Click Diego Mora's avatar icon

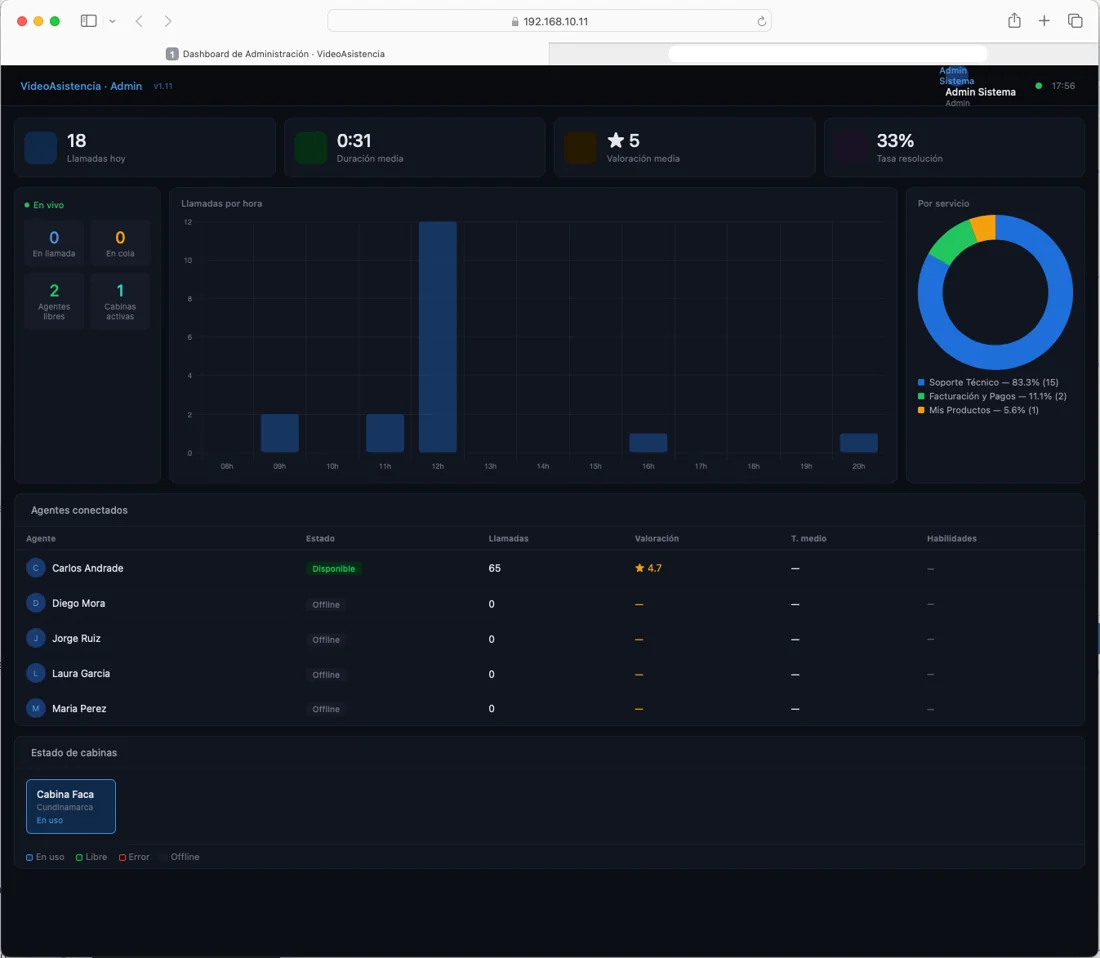(36, 603)
